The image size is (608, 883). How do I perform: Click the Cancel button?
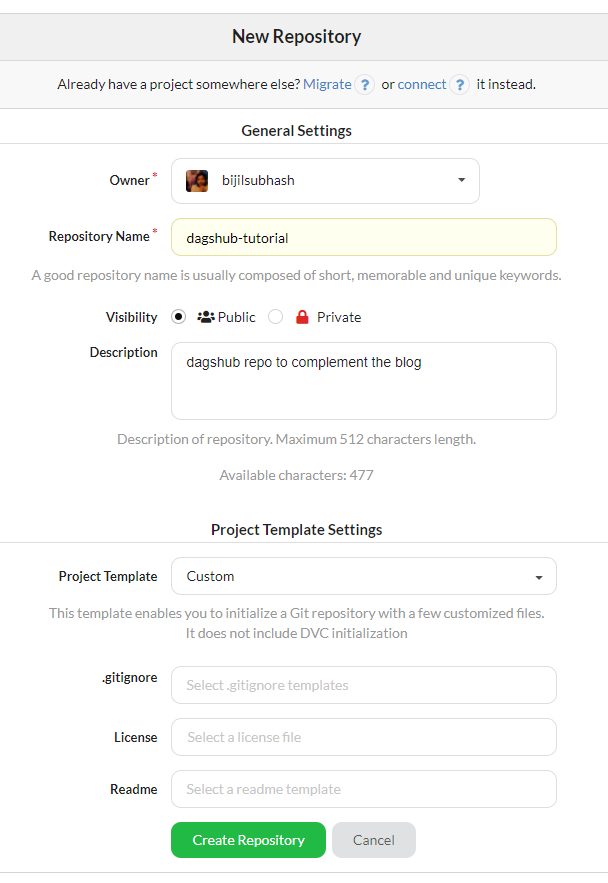click(373, 840)
